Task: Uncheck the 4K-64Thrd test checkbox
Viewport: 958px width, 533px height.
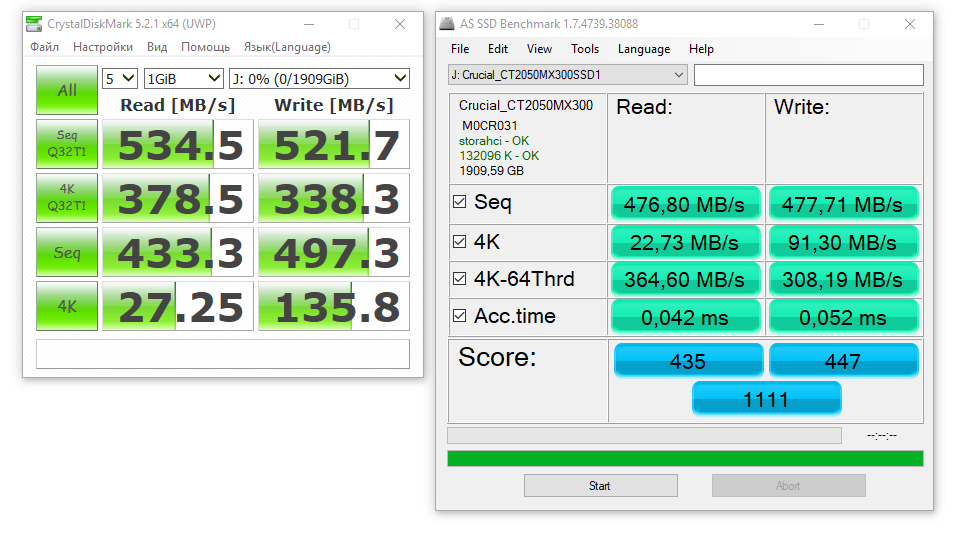Action: point(459,279)
